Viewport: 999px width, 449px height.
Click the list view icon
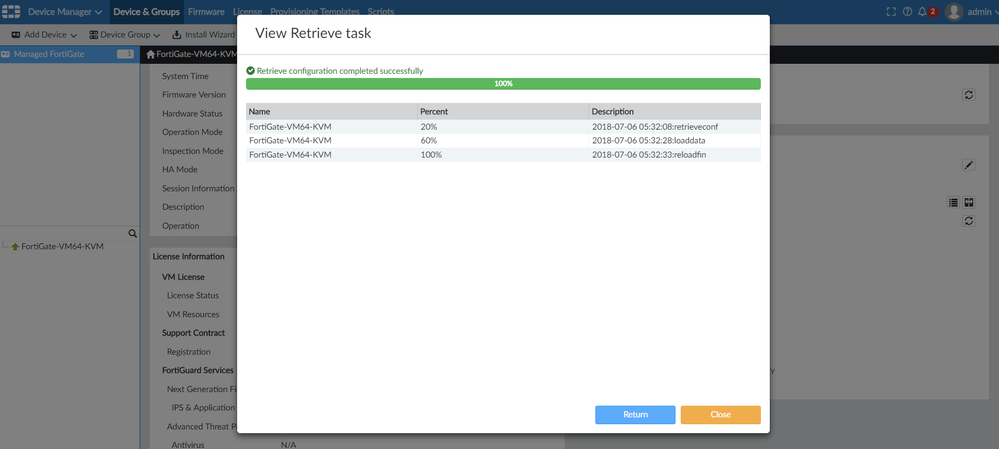pyautogui.click(x=954, y=202)
